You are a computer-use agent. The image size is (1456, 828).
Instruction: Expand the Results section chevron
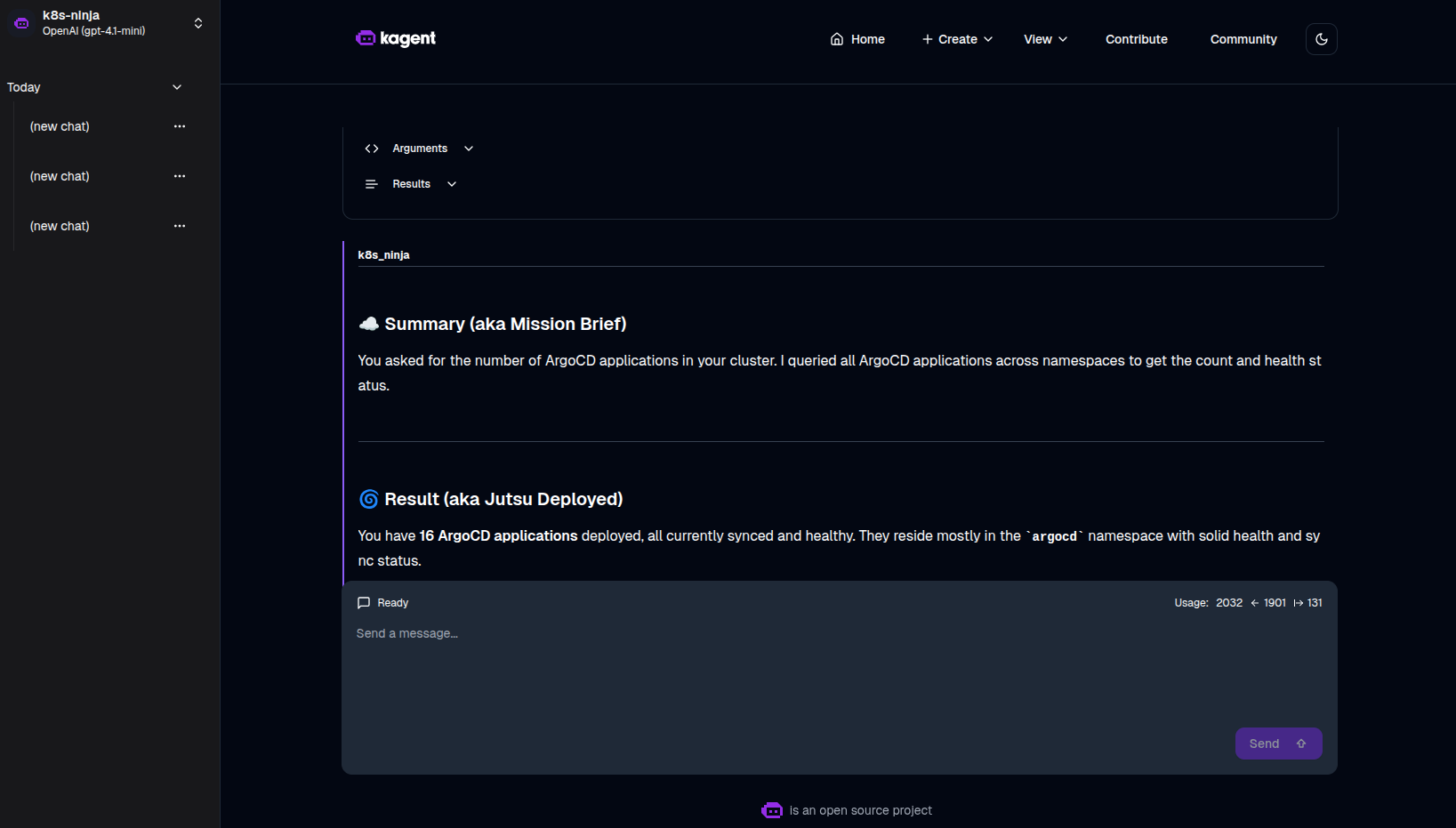452,184
